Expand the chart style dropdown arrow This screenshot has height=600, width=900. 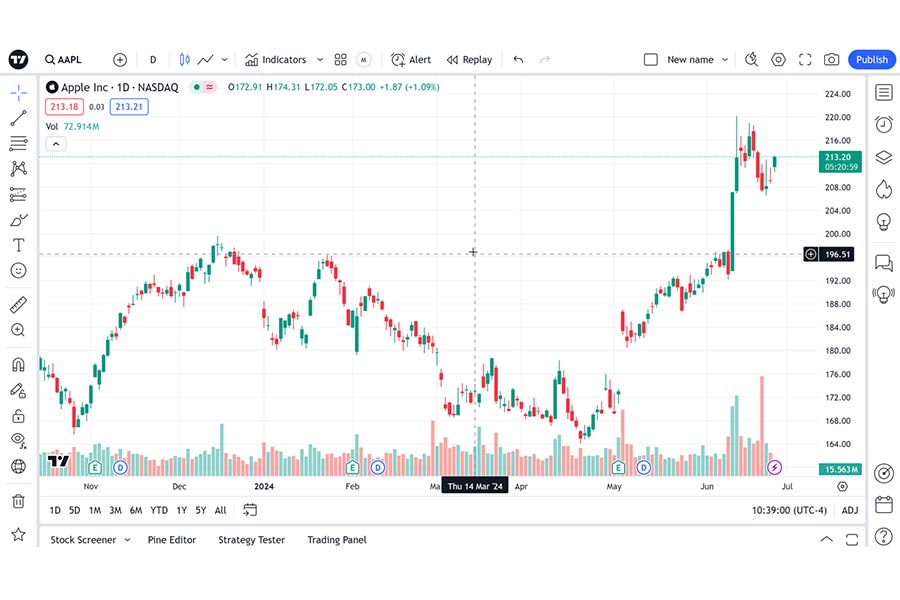[x=224, y=60]
